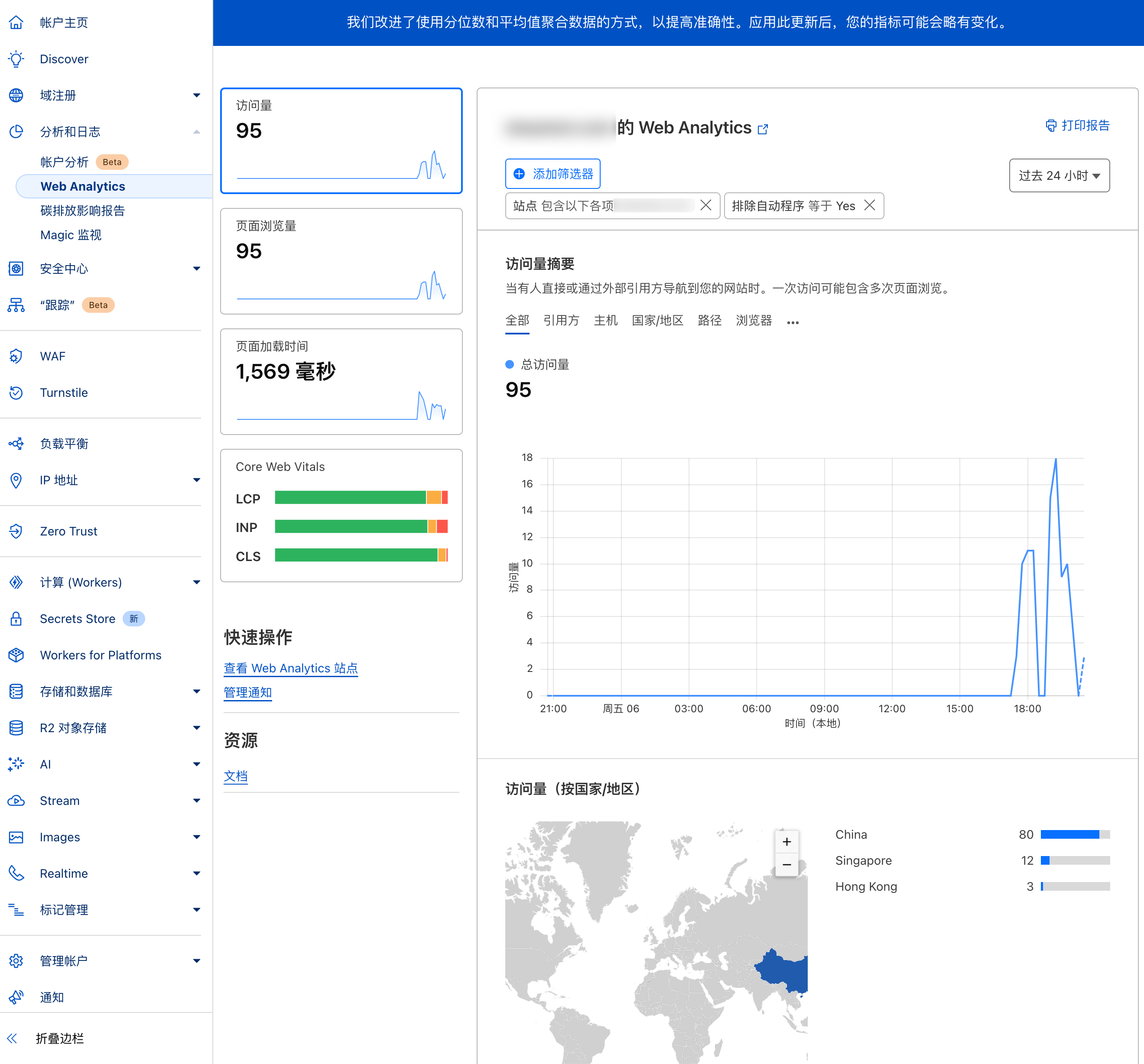
Task: Switch to the 路径 tab
Action: pyautogui.click(x=709, y=321)
